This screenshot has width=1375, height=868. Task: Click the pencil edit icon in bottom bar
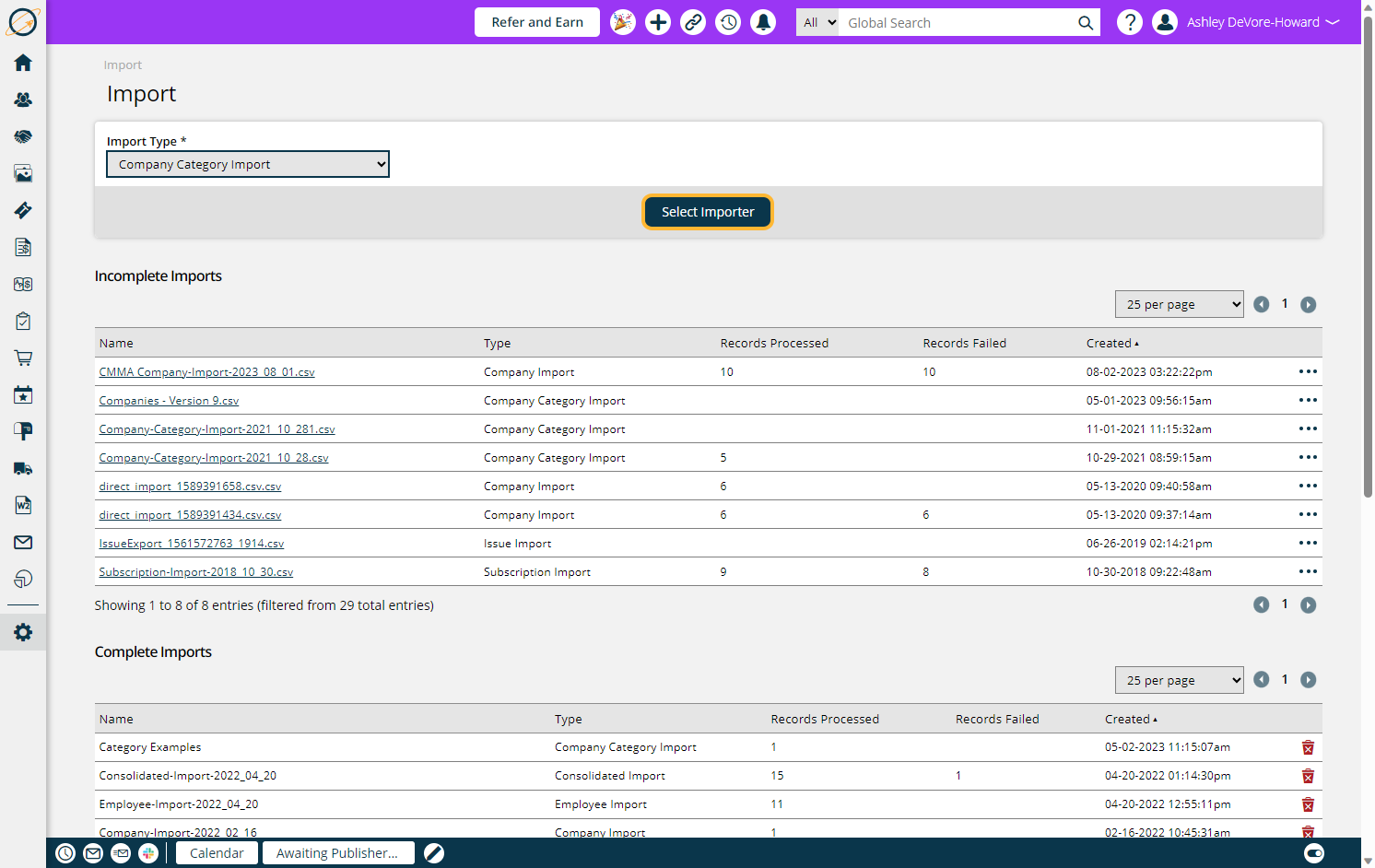(434, 853)
